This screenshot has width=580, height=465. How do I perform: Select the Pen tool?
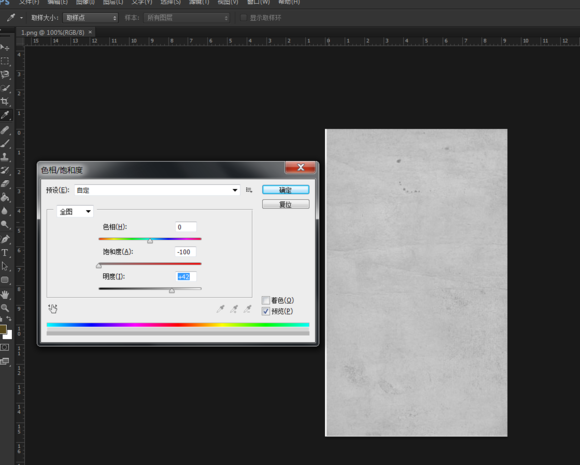click(x=5, y=239)
